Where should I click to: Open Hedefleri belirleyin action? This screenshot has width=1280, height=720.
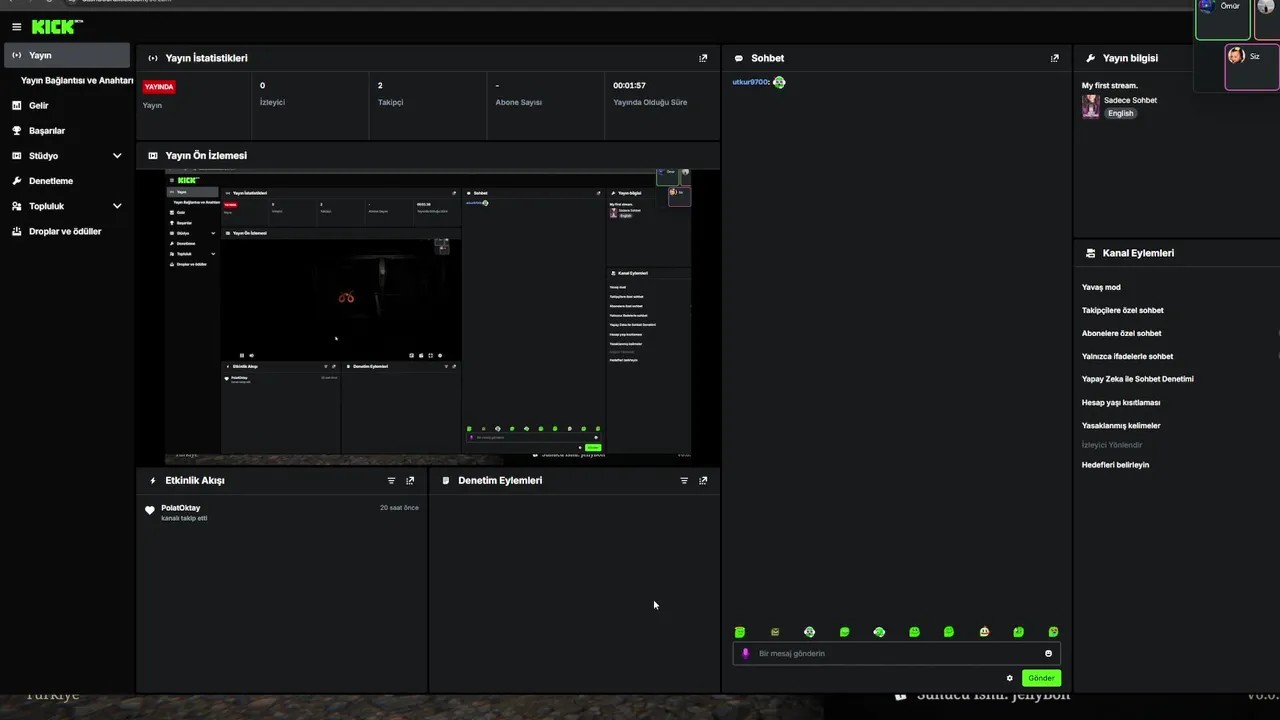[x=1115, y=465]
